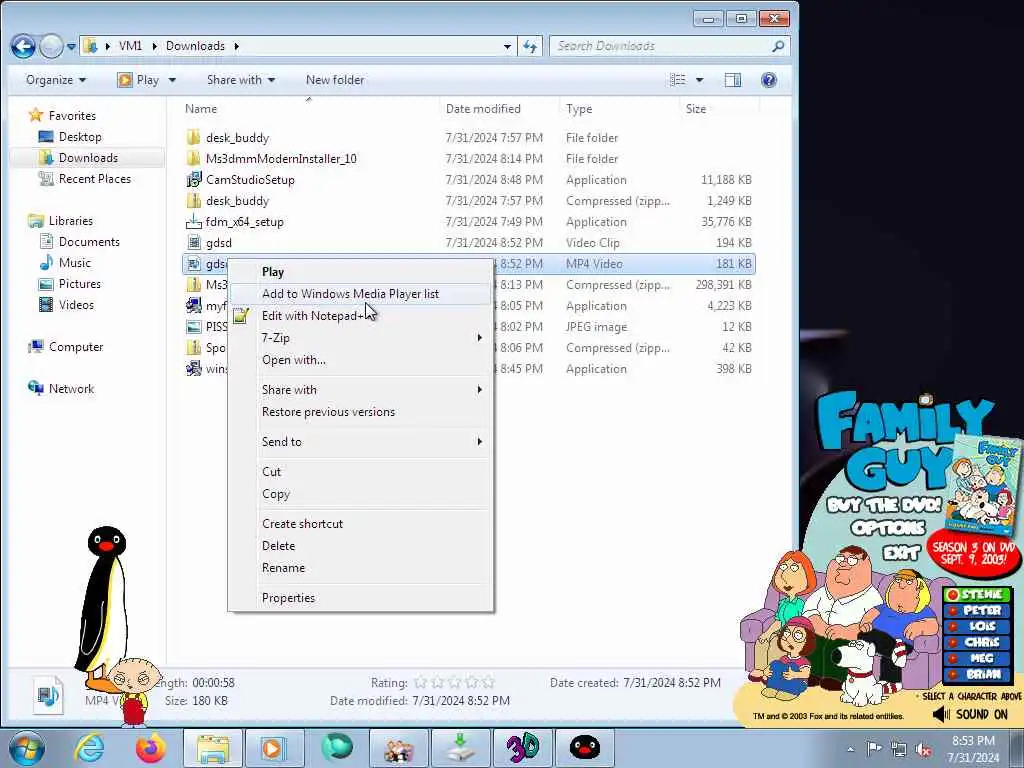
Task: Open the view options dropdown arrow
Action: (699, 80)
